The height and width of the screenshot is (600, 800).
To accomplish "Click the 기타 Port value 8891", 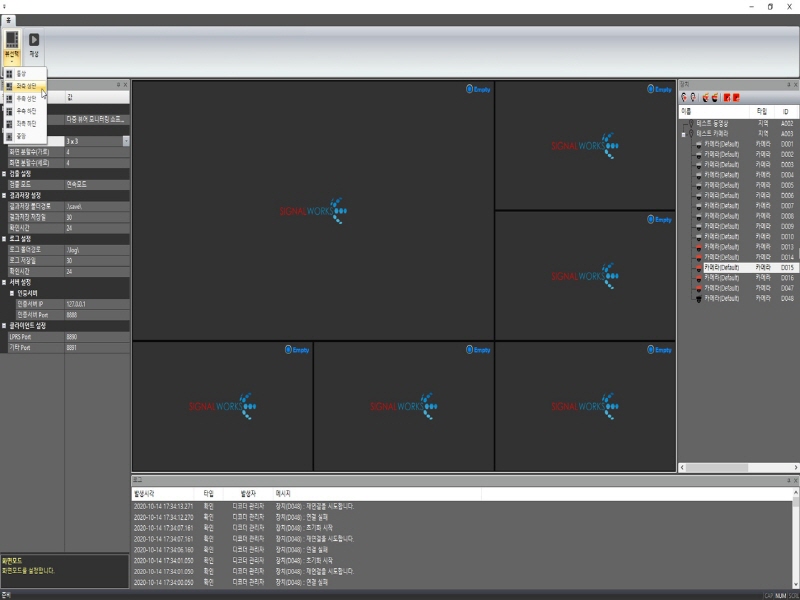I will (97, 347).
